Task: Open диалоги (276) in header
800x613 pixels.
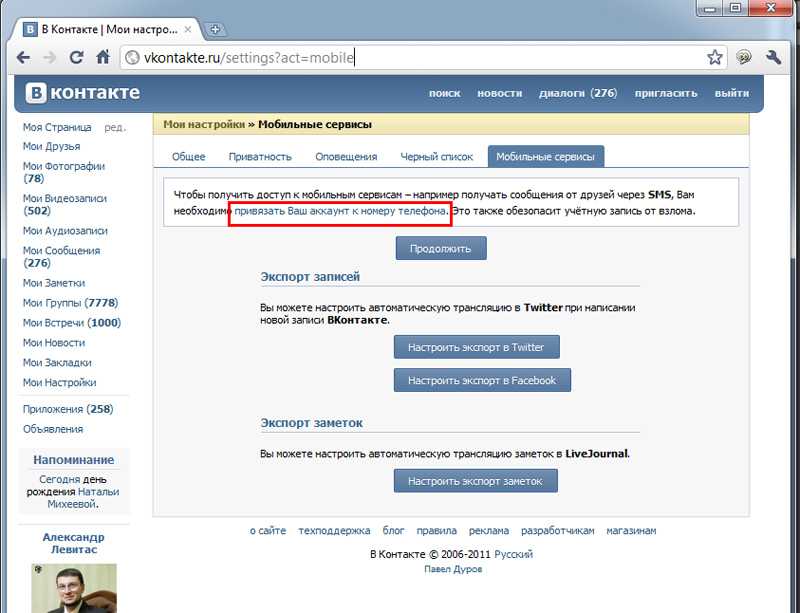Action: (x=578, y=93)
